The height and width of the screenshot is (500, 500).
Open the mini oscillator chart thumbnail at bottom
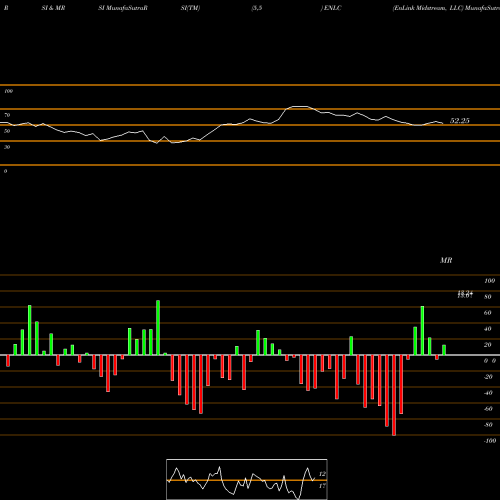tap(247, 479)
